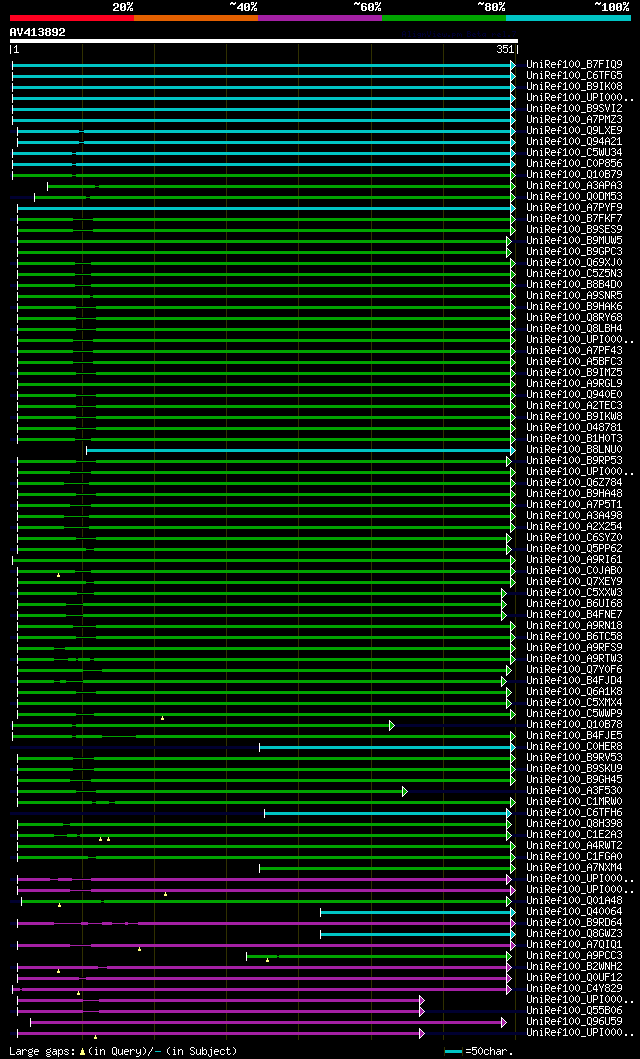The height and width of the screenshot is (1059, 640).
Task: Click the UniRef100_B4FNE7 label
Action: [575, 614]
